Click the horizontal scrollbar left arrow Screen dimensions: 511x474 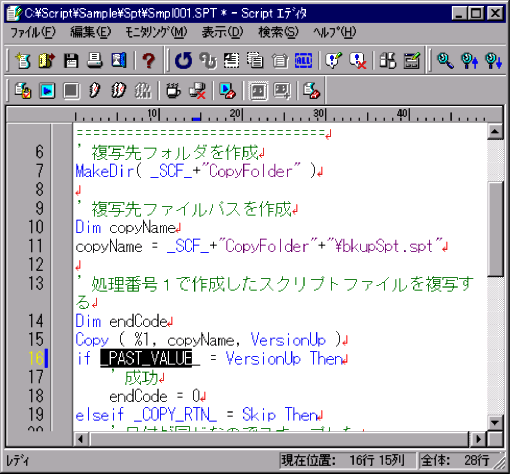pos(81,439)
